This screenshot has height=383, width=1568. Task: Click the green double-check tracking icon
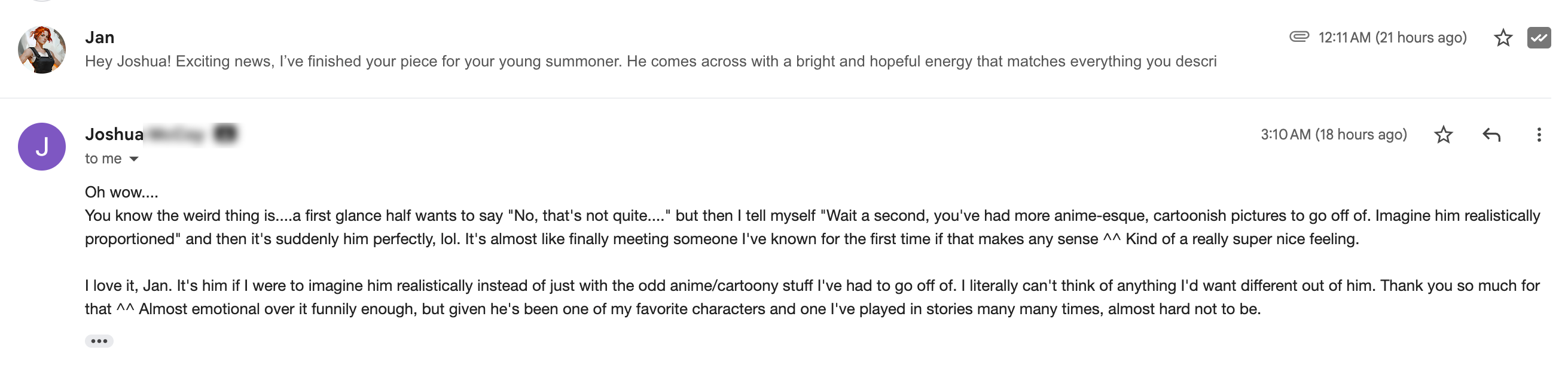coord(1538,38)
